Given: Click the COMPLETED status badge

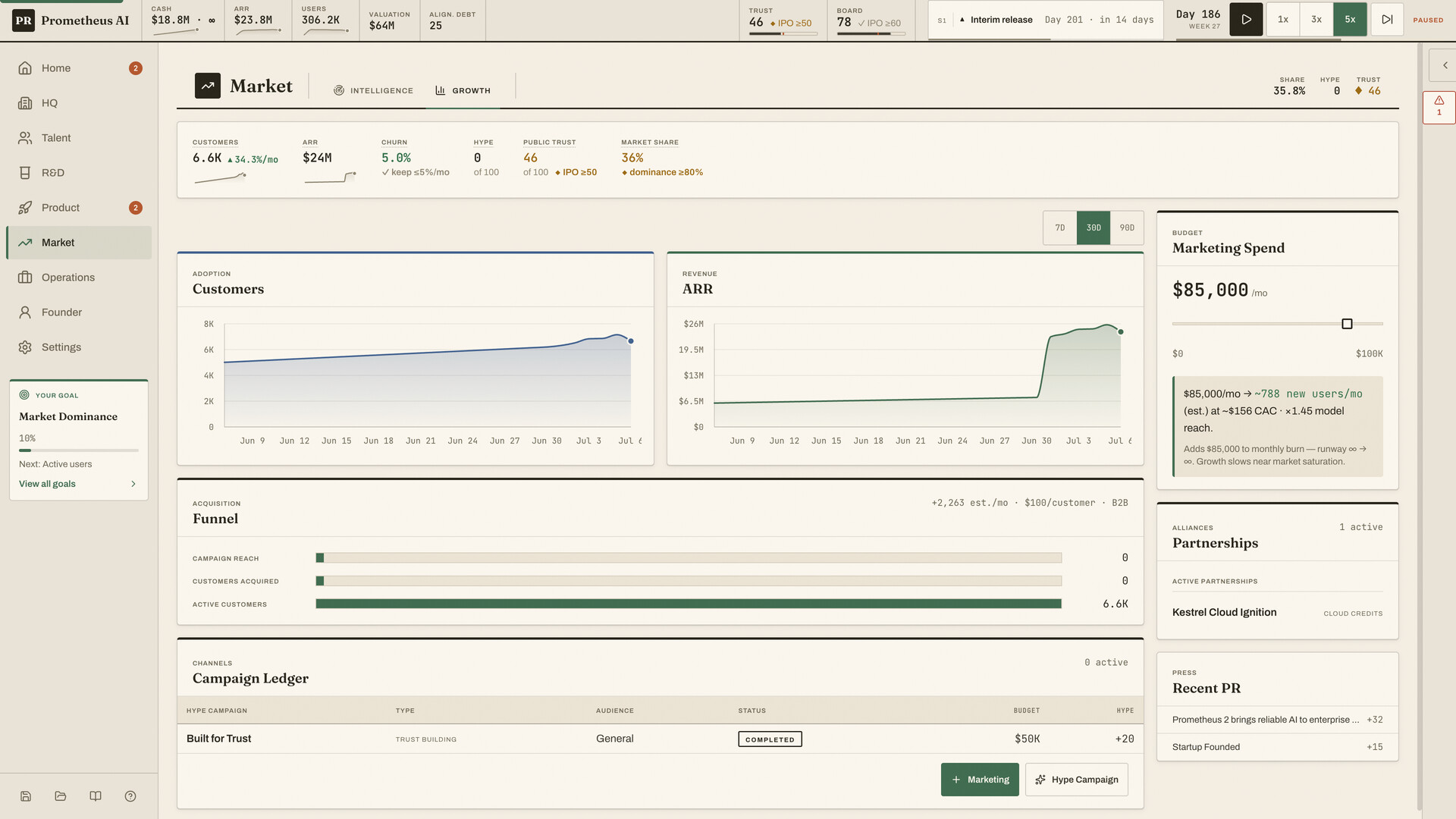Looking at the screenshot, I should click(x=770, y=739).
